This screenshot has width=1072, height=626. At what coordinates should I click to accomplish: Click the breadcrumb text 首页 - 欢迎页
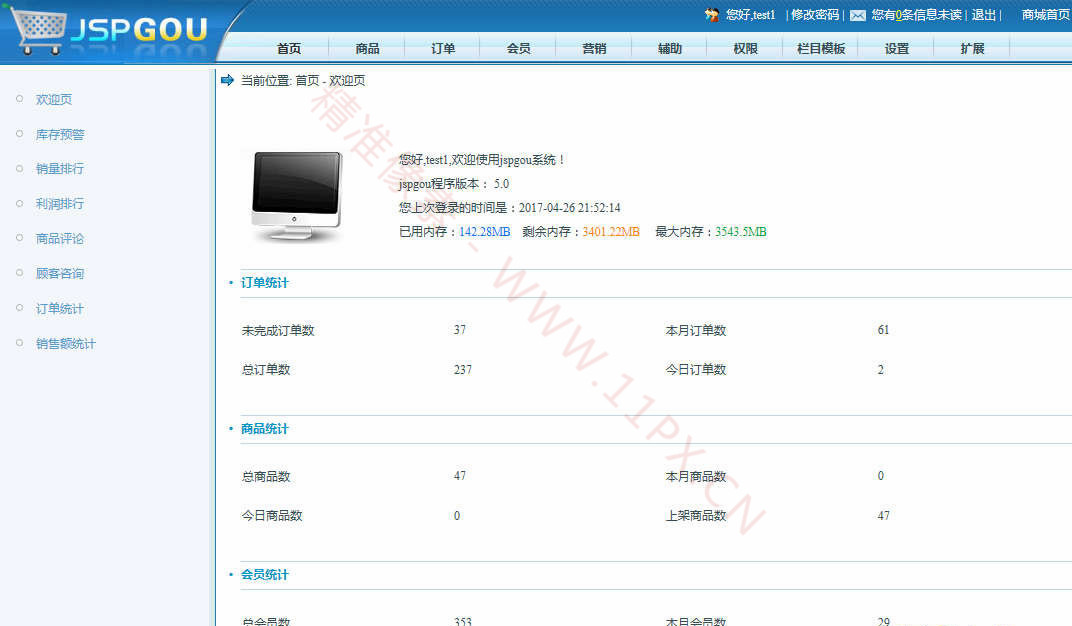(x=330, y=81)
